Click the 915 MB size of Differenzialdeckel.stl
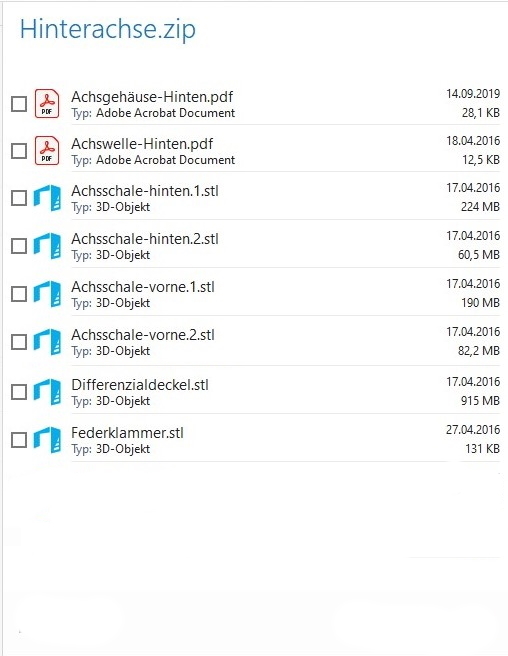Image resolution: width=508 pixels, height=656 pixels. click(480, 401)
